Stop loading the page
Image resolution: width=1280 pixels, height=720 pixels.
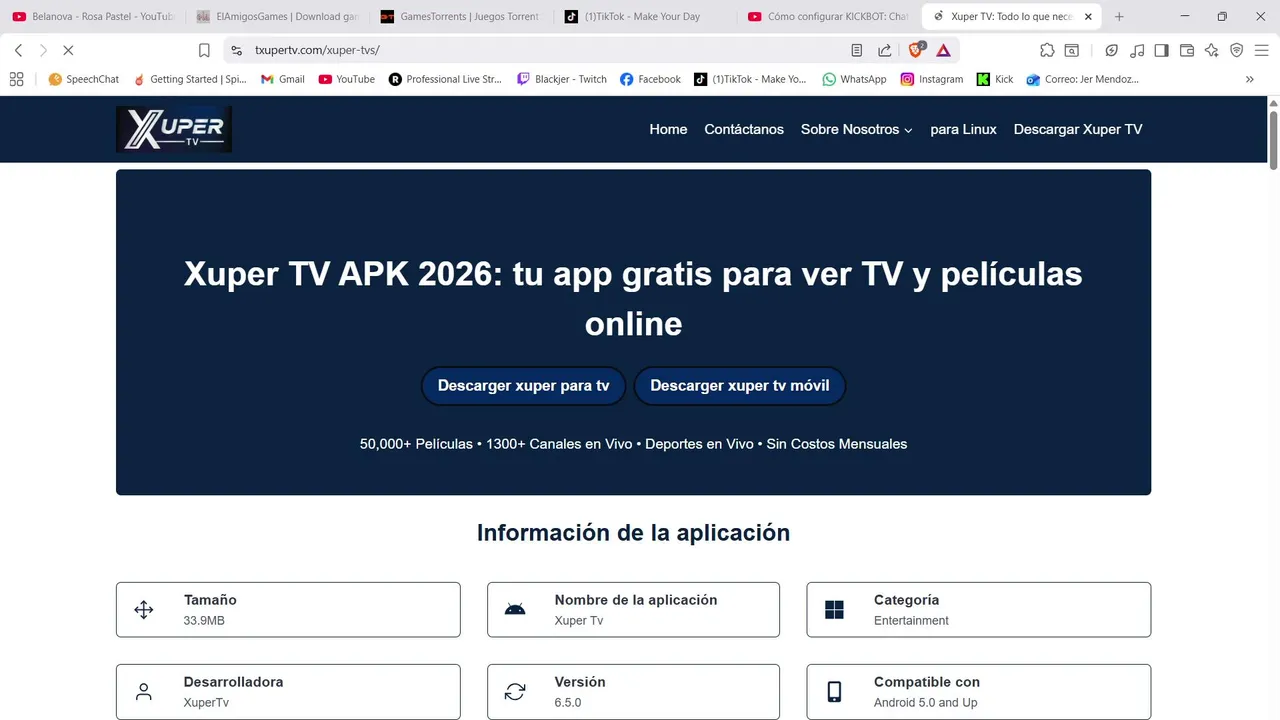(x=68, y=50)
